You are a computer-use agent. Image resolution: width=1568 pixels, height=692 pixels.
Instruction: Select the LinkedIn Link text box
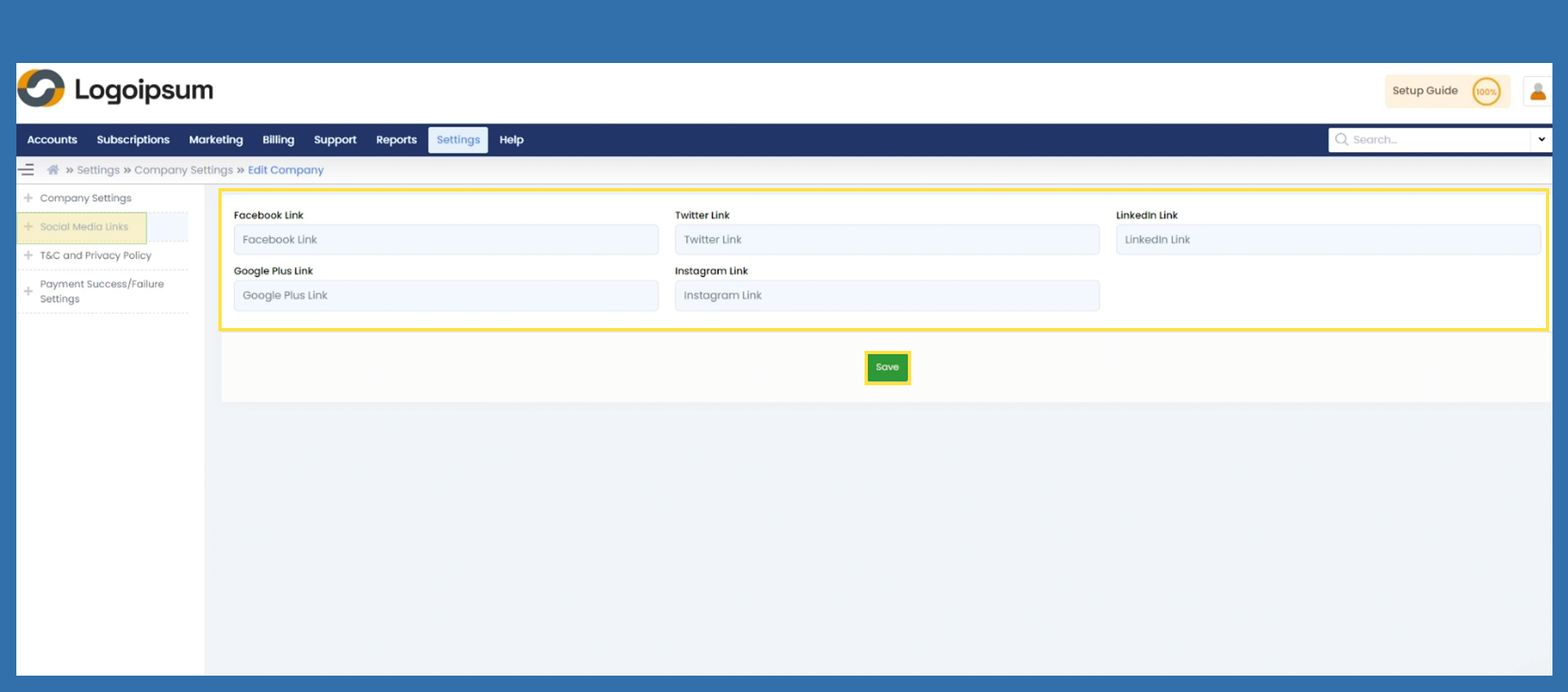point(1328,240)
